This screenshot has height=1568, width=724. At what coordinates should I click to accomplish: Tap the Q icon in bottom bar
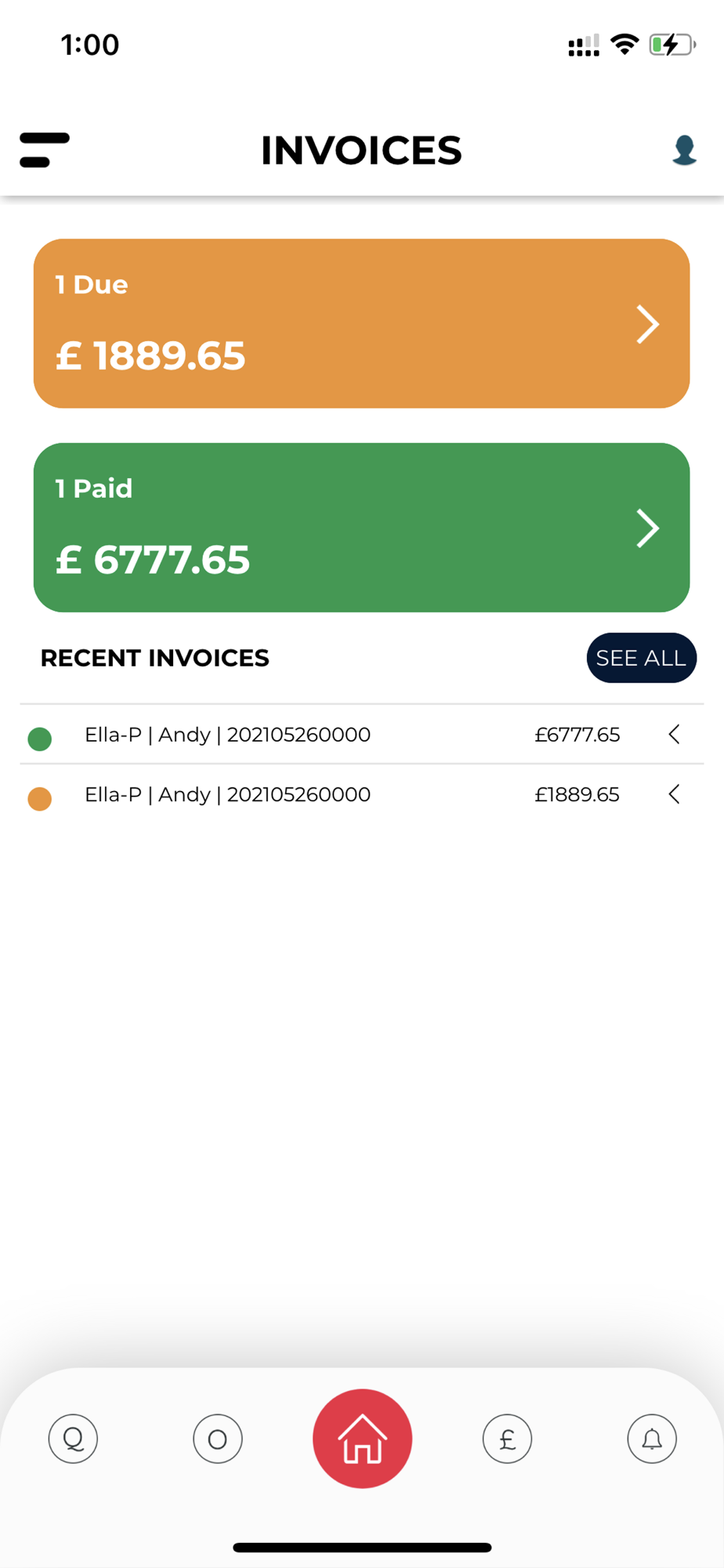pos(73,1439)
